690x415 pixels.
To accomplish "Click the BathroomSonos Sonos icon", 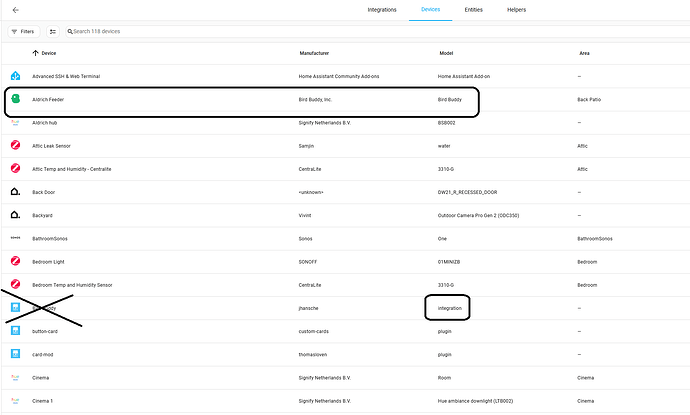I will pyautogui.click(x=15, y=238).
